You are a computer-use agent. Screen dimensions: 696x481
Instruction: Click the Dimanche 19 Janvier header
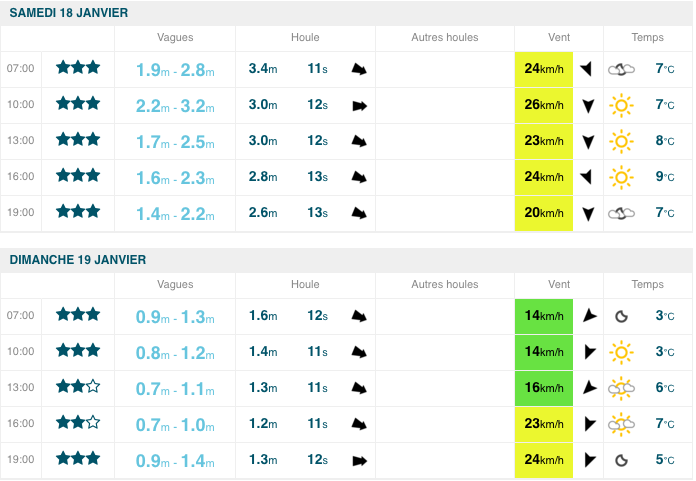click(x=78, y=259)
